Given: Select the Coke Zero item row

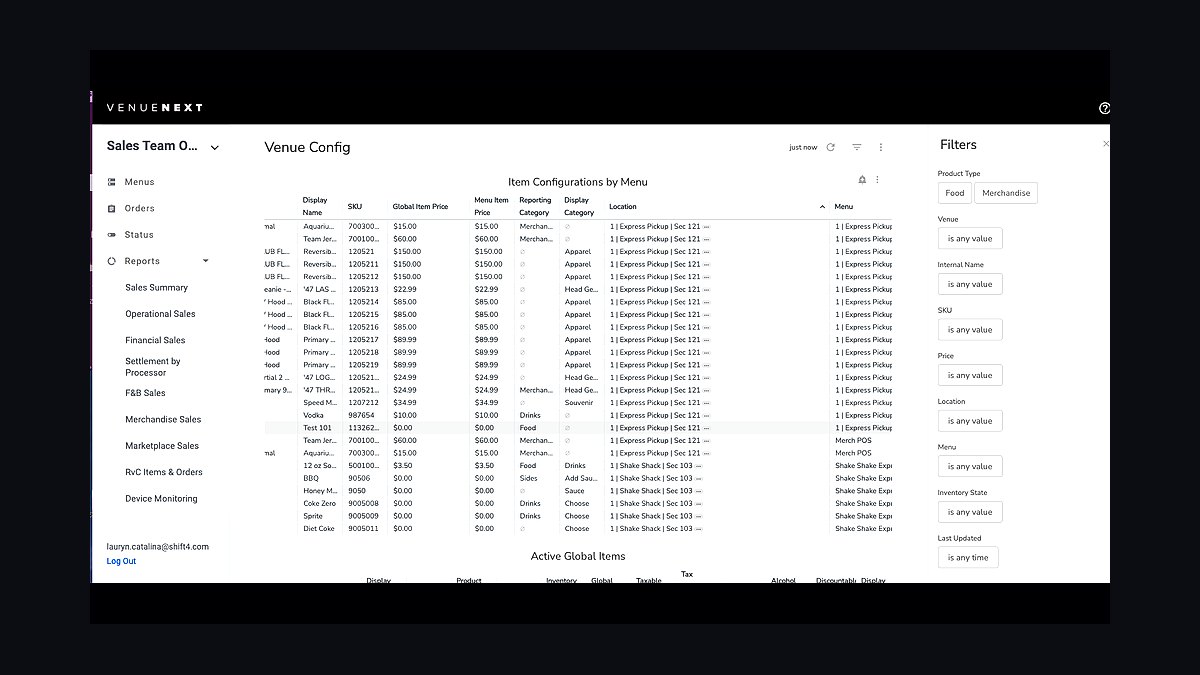Looking at the screenshot, I should [x=578, y=503].
